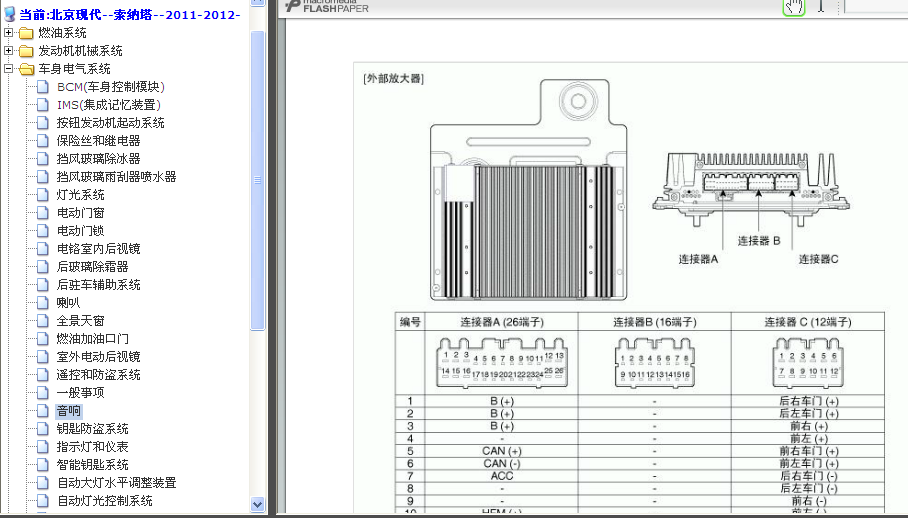Expand the 燃油系统 folder node

pos(8,32)
